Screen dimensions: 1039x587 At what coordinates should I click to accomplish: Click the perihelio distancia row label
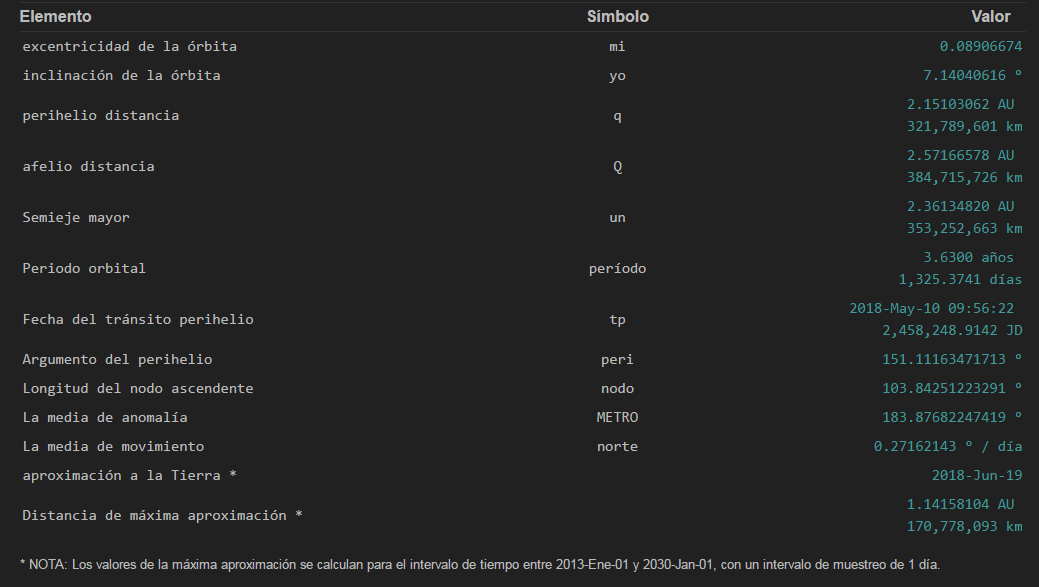click(101, 116)
